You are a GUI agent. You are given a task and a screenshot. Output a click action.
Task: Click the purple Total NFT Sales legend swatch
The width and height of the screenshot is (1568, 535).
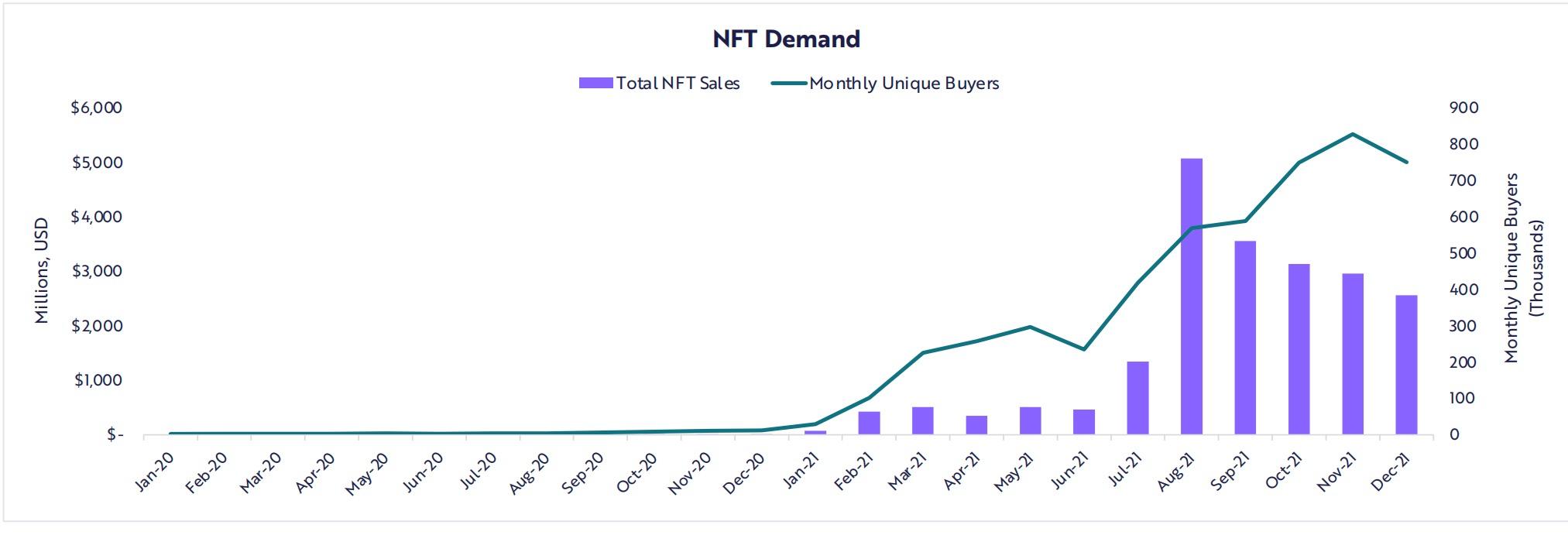point(595,84)
